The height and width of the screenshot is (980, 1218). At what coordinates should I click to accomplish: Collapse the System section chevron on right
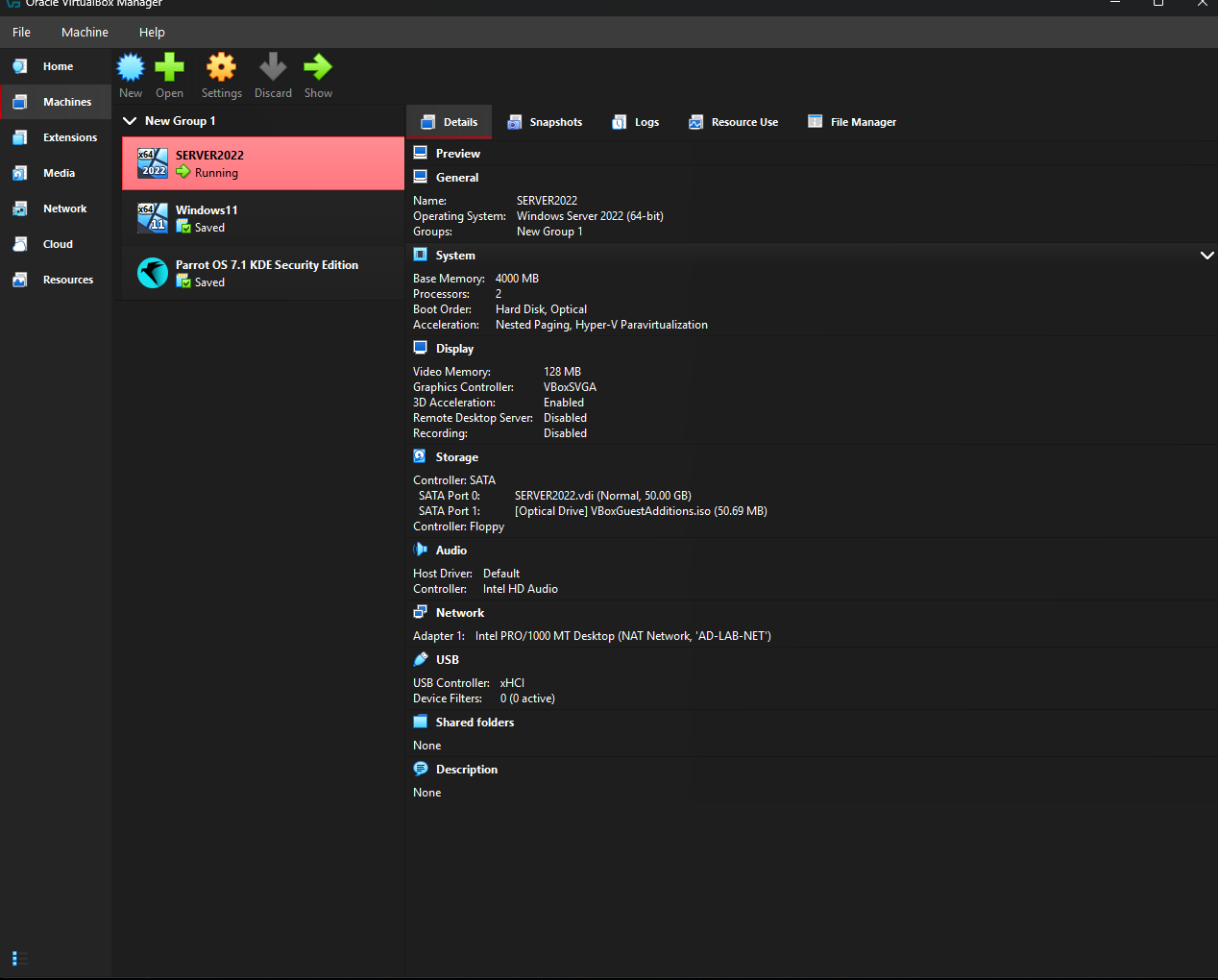coord(1206,256)
